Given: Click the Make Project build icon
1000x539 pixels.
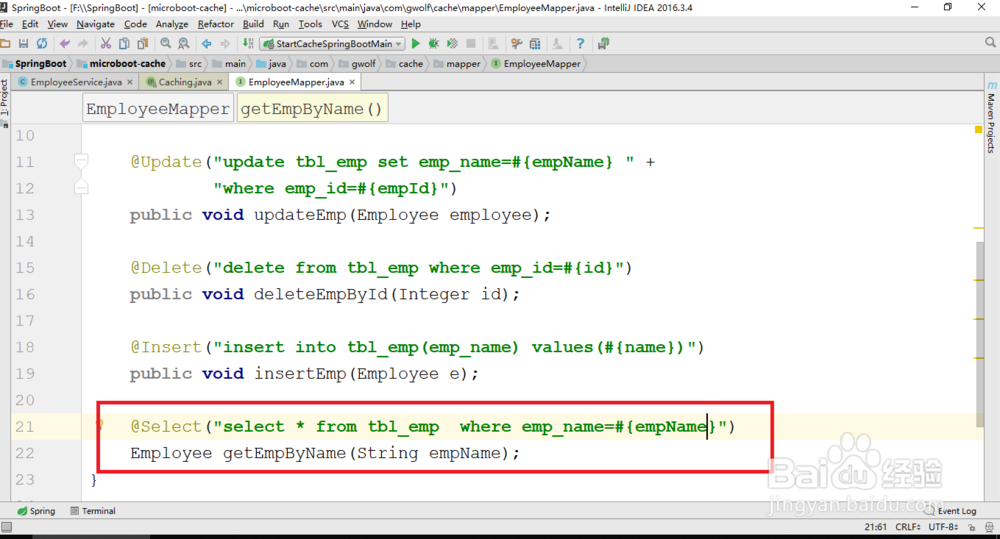Looking at the screenshot, I should tap(248, 43).
